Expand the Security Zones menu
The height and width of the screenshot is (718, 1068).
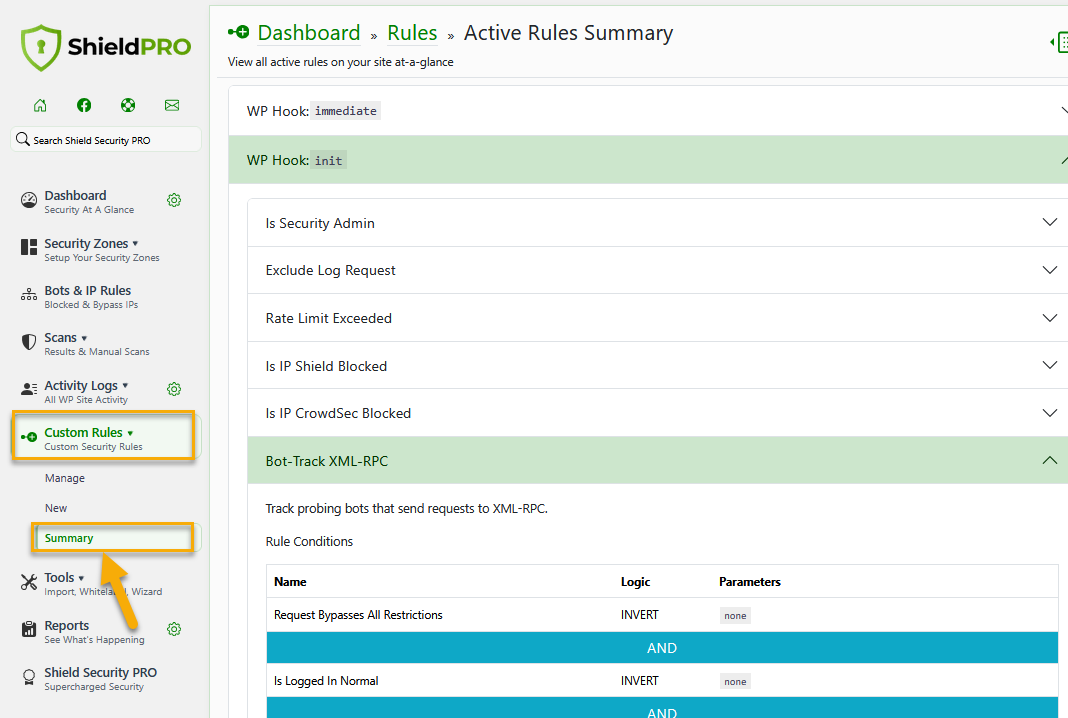click(x=101, y=249)
